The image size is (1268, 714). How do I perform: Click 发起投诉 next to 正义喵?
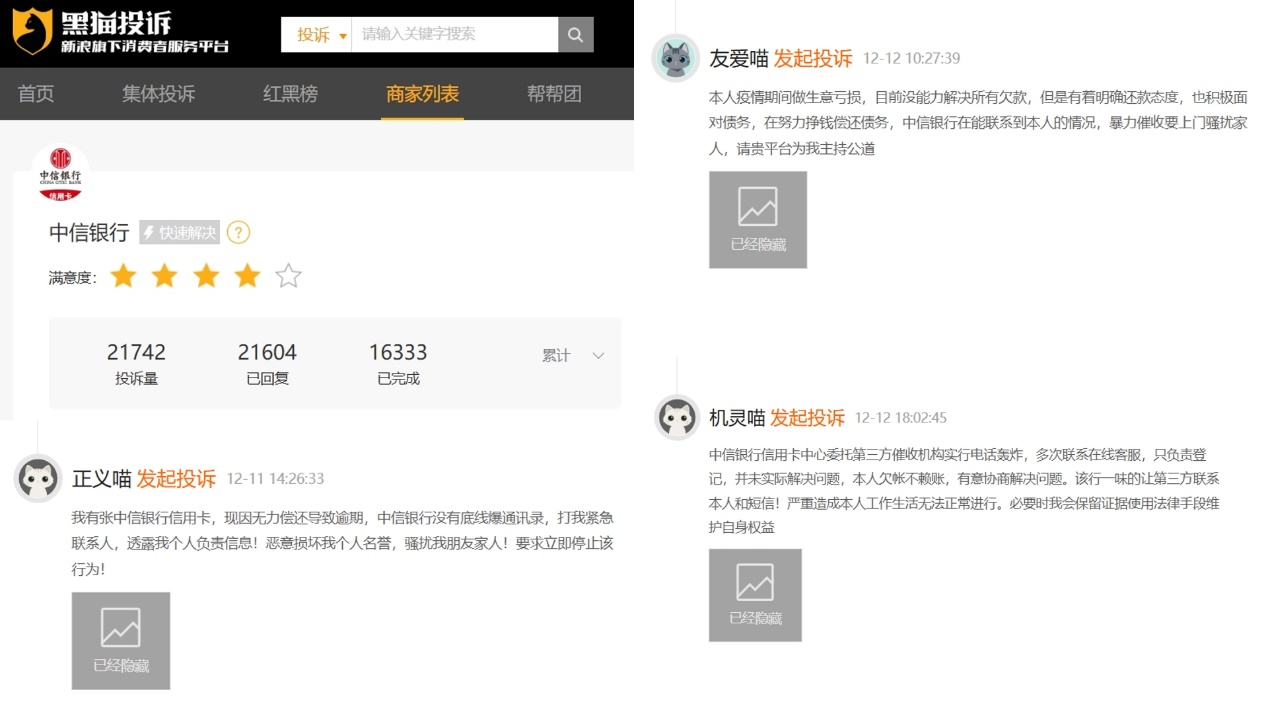tap(176, 479)
